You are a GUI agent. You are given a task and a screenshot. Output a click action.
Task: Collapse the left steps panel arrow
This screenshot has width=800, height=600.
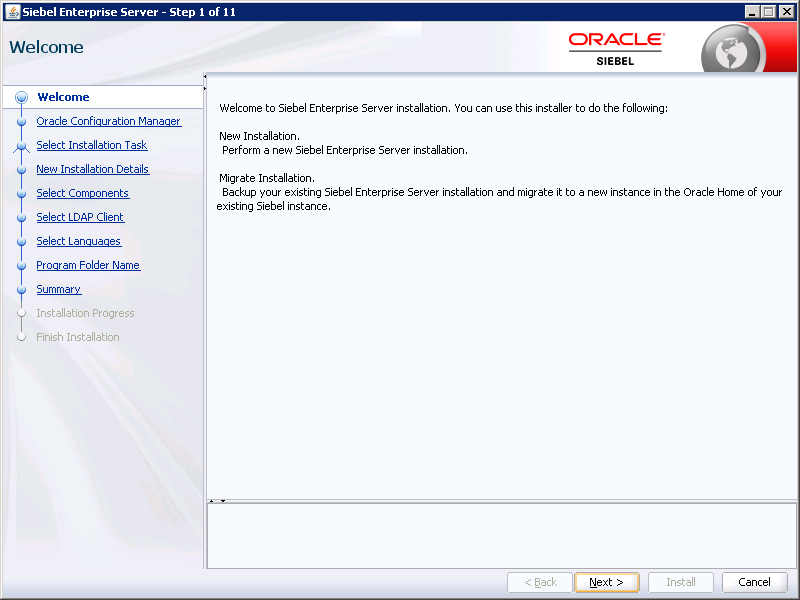(205, 77)
